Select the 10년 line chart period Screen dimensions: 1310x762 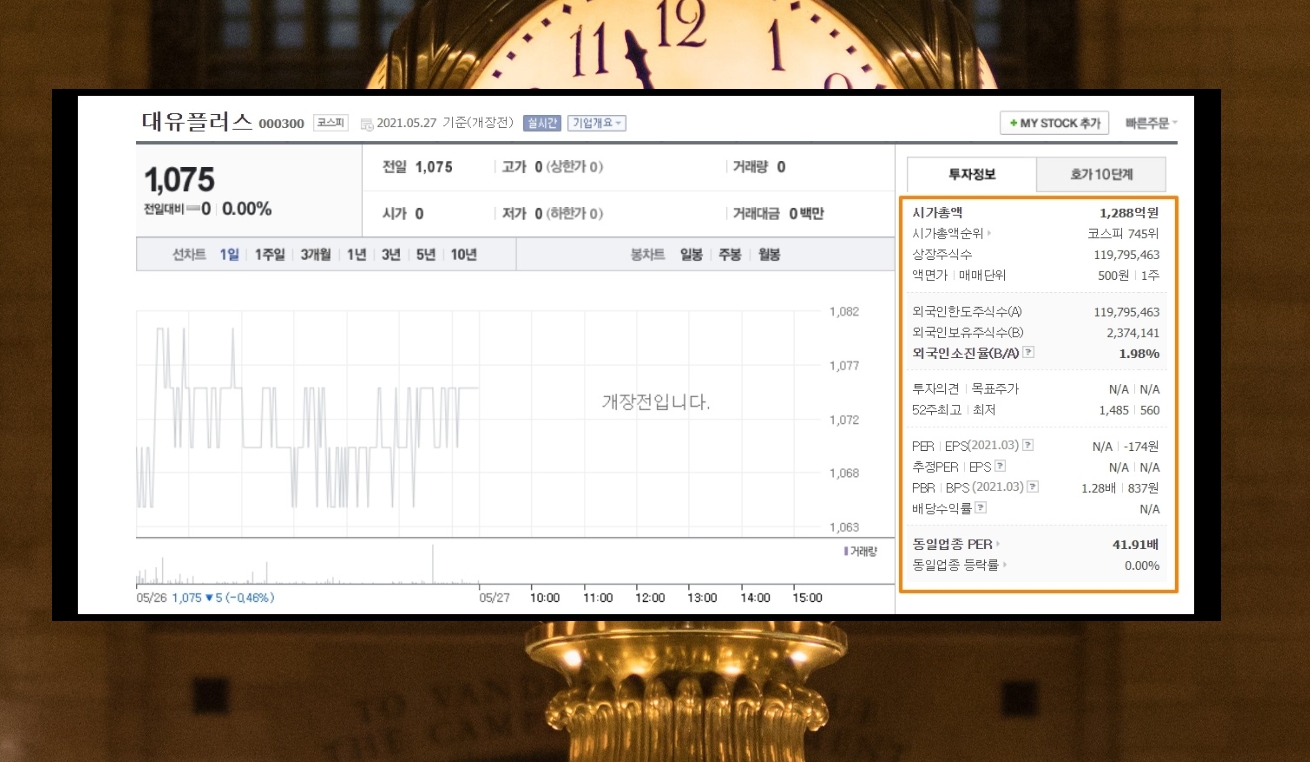[463, 255]
